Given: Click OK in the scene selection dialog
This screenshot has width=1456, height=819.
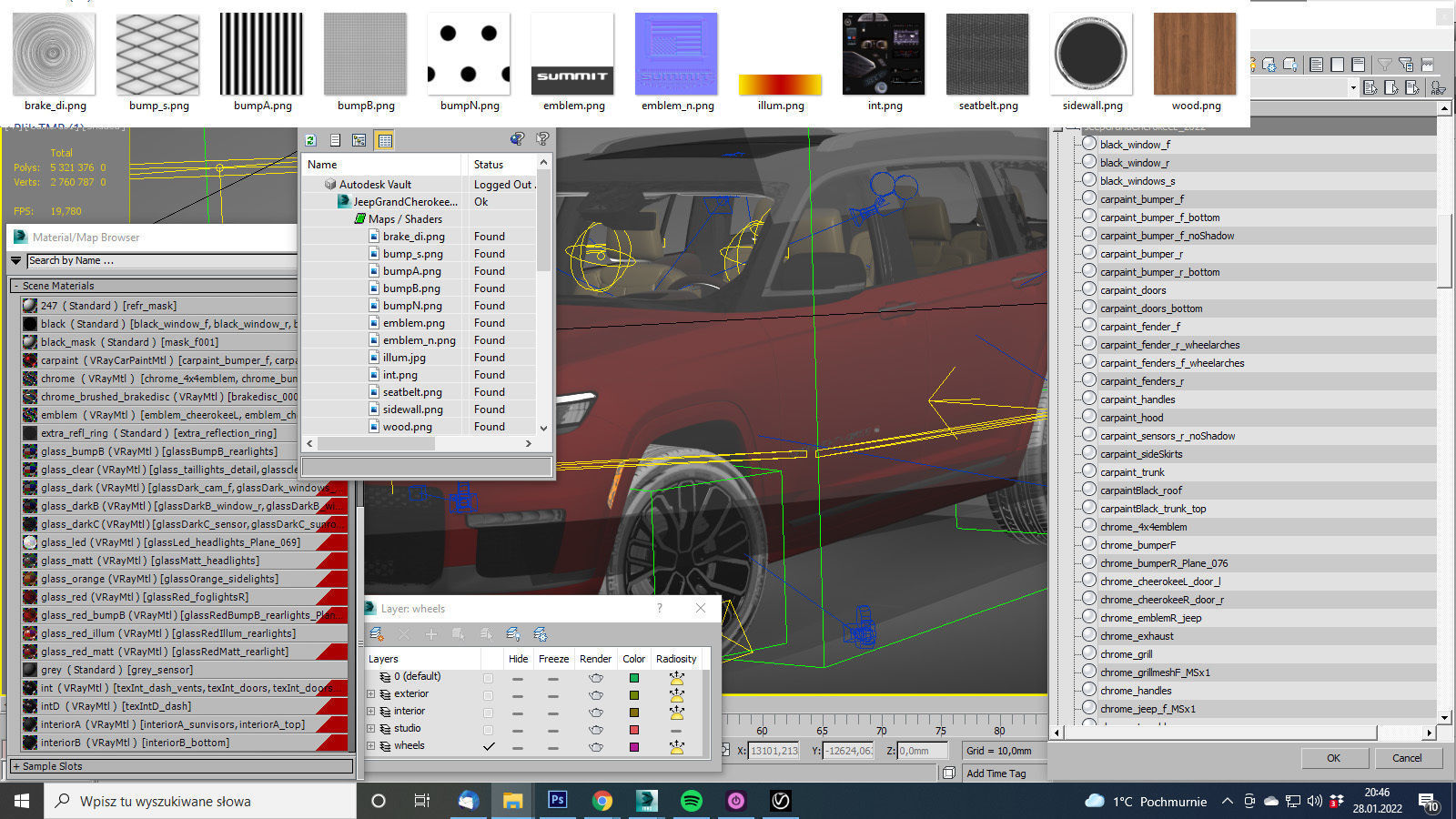Looking at the screenshot, I should tap(1333, 758).
